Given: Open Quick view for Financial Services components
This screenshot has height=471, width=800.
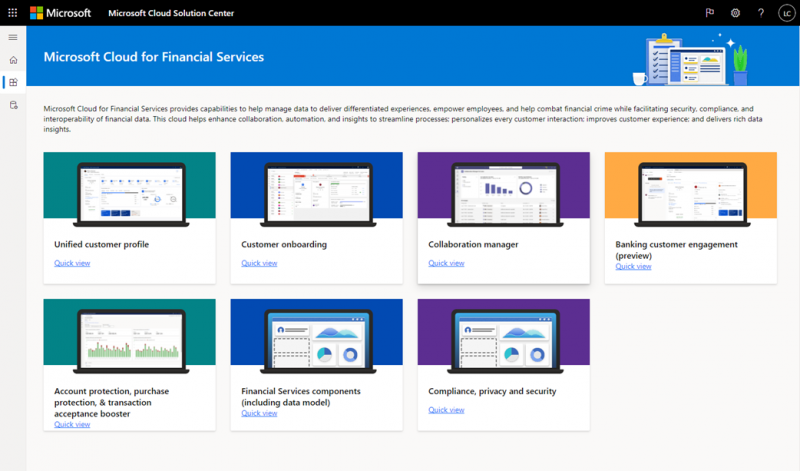Looking at the screenshot, I should coord(259,413).
